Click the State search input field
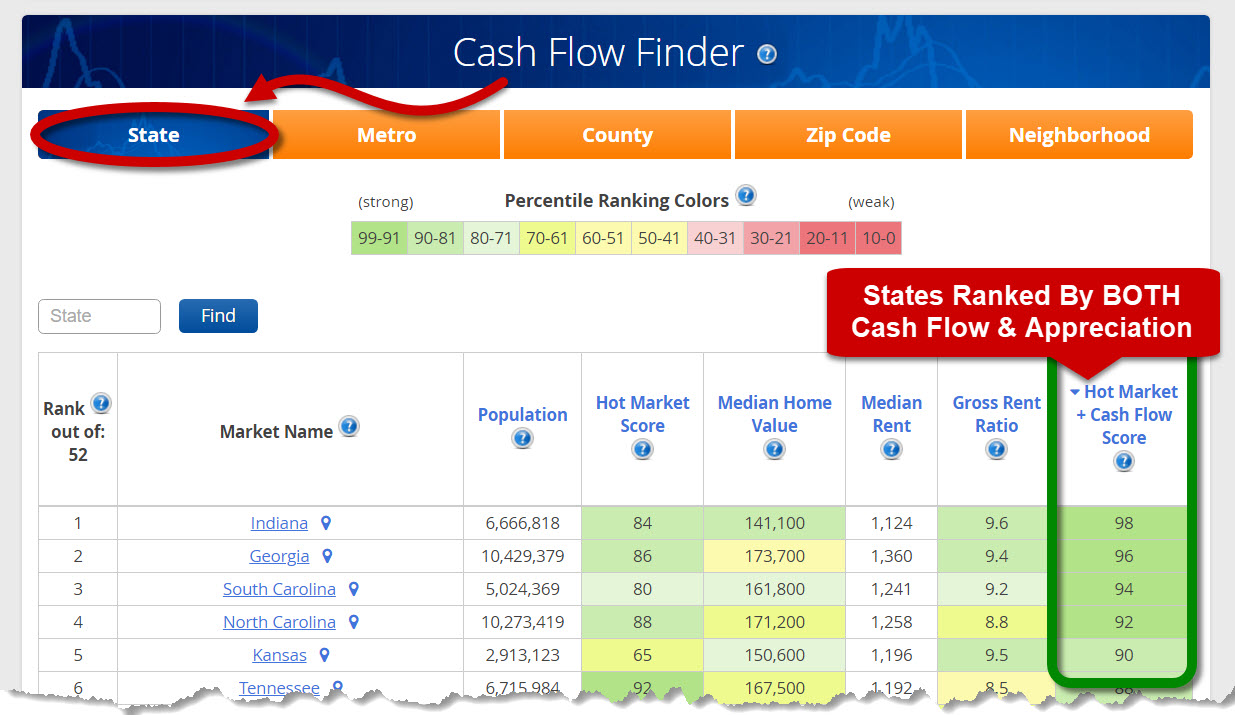 click(99, 316)
